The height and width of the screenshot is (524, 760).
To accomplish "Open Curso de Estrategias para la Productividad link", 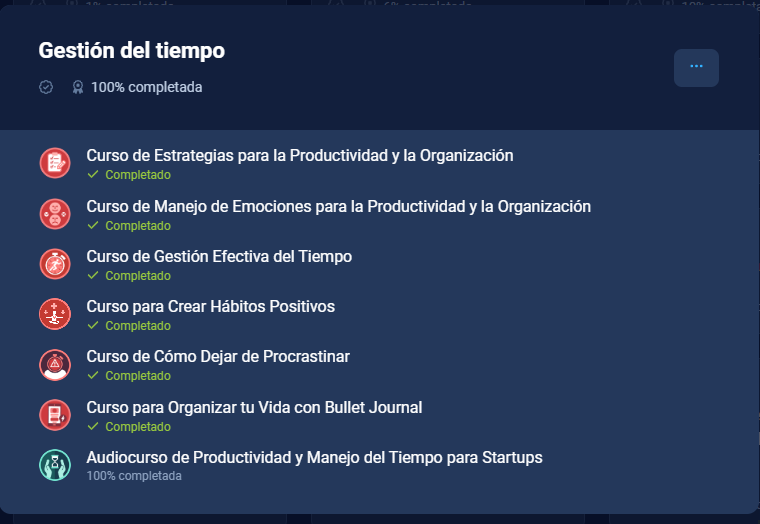I will 300,156.
